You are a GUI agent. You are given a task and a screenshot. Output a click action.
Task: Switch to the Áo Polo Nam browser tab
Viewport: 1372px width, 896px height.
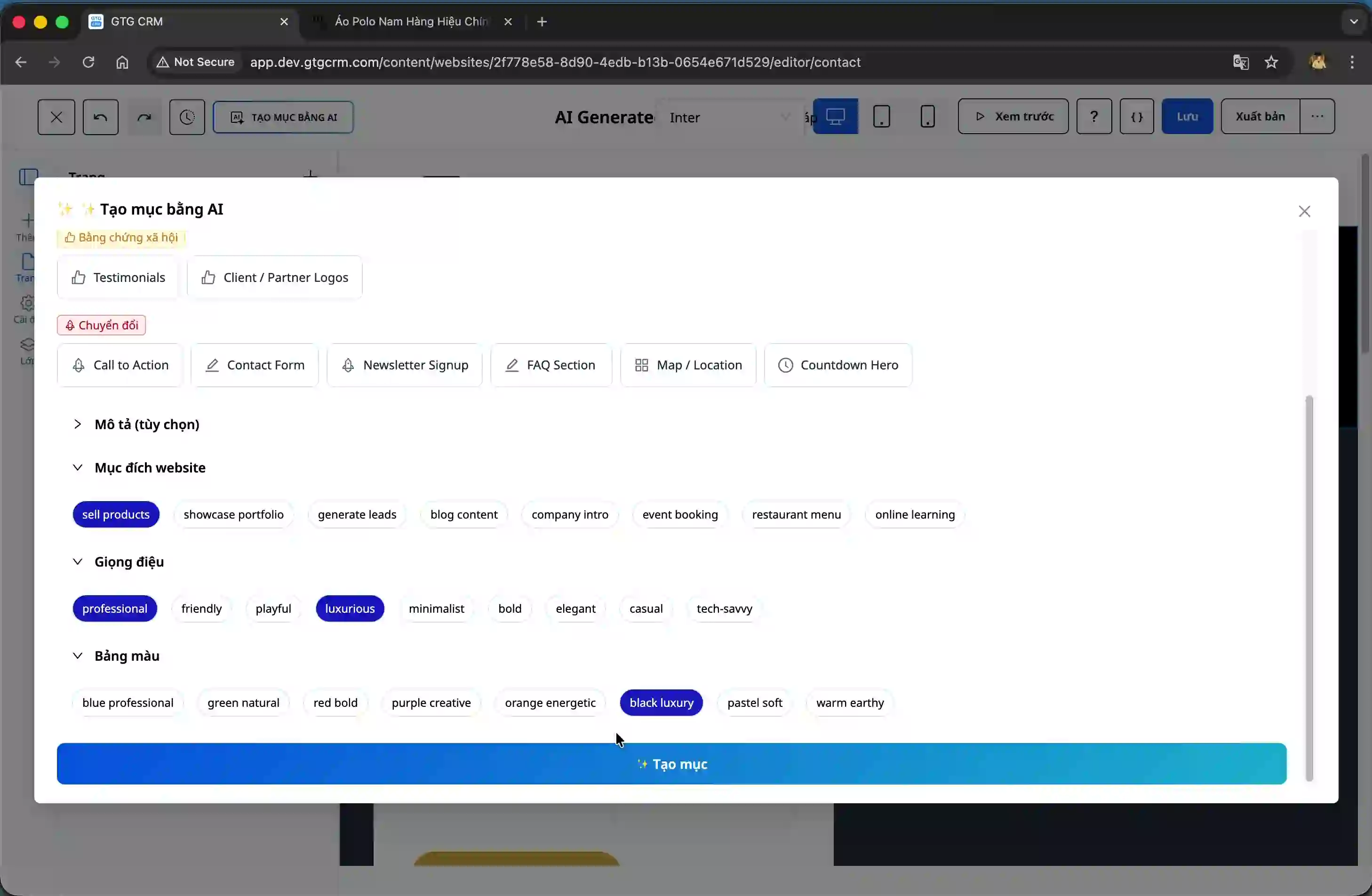410,22
